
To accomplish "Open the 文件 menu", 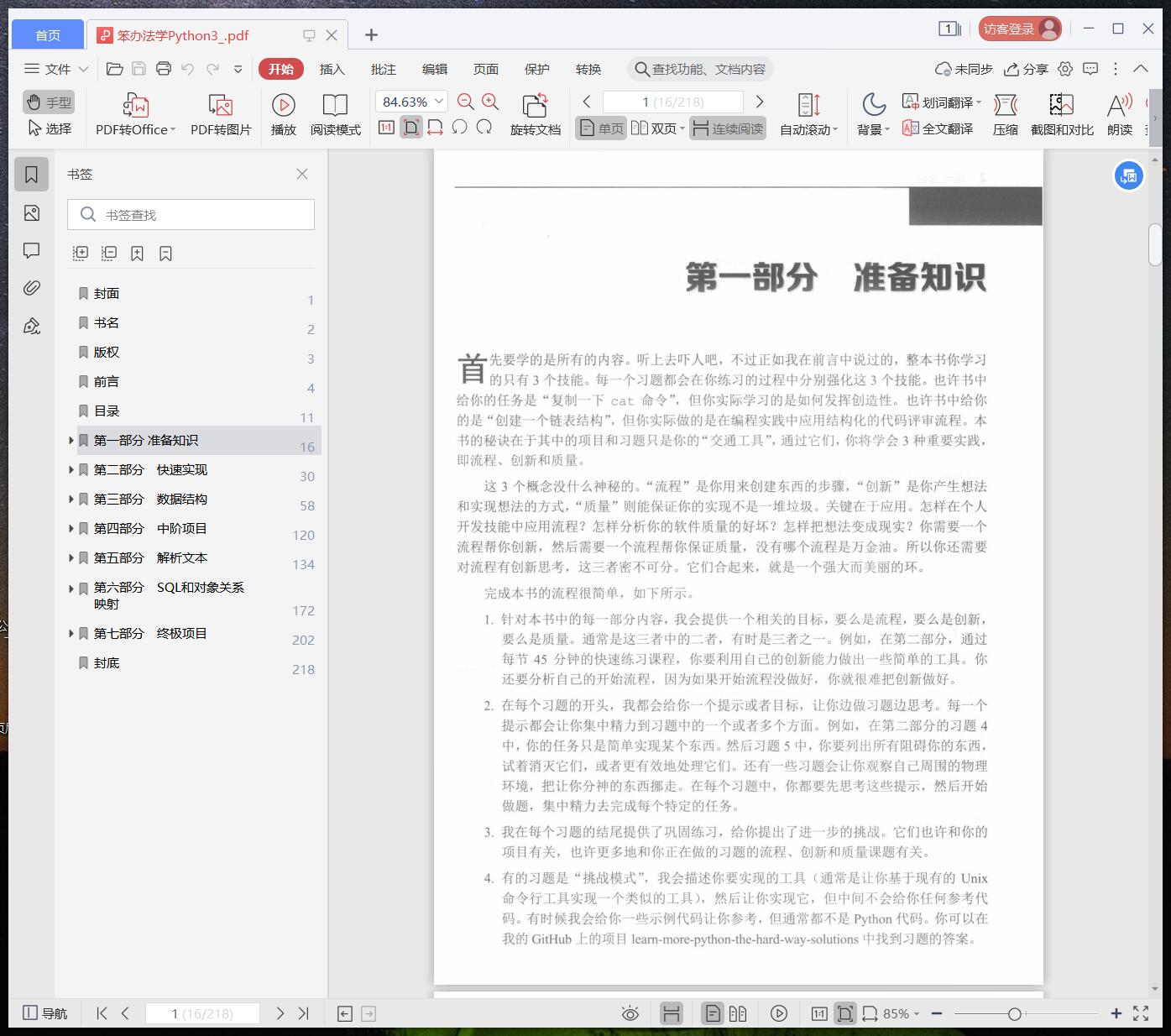I will point(56,69).
